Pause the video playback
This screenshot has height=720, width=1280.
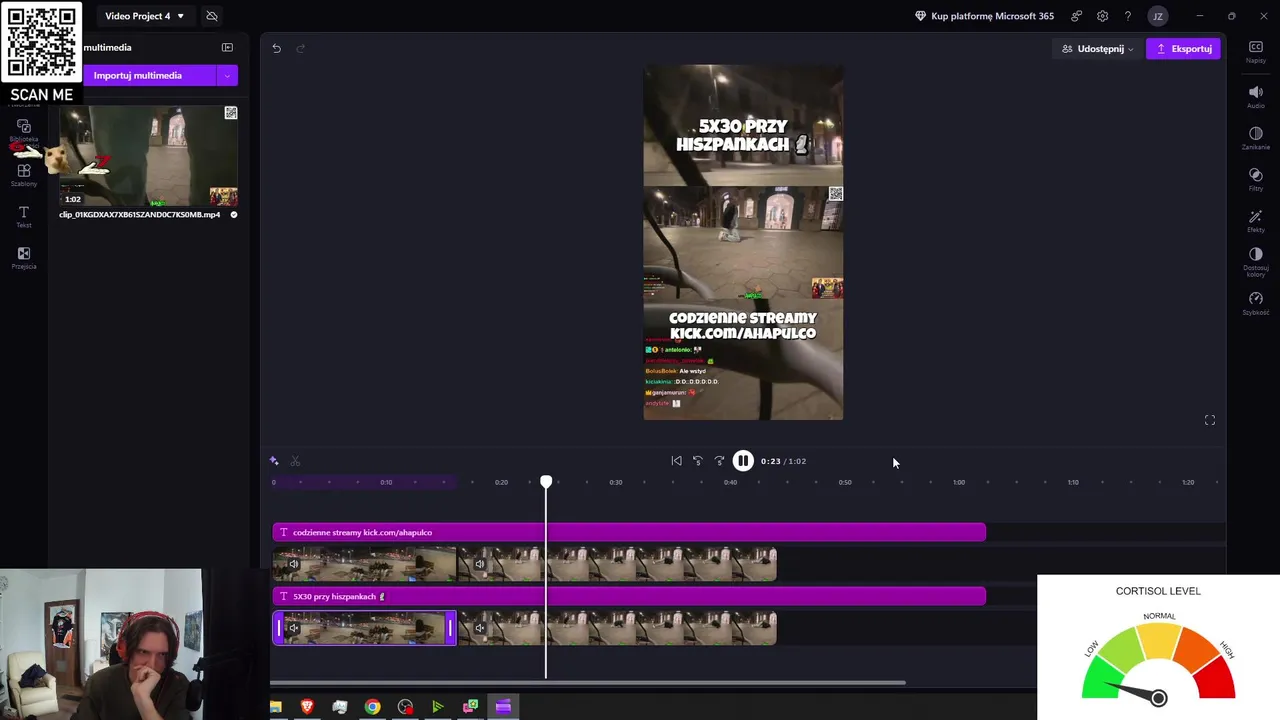[743, 461]
